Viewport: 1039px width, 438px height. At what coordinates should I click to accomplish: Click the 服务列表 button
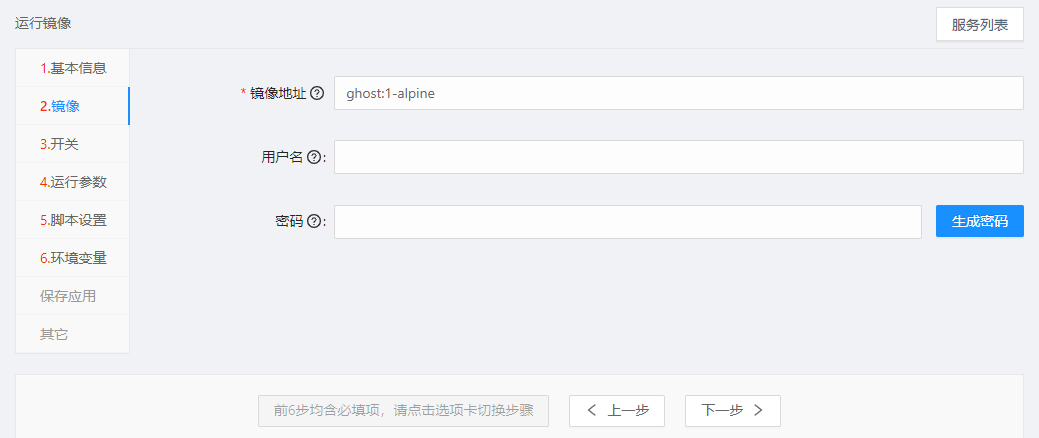pos(979,25)
